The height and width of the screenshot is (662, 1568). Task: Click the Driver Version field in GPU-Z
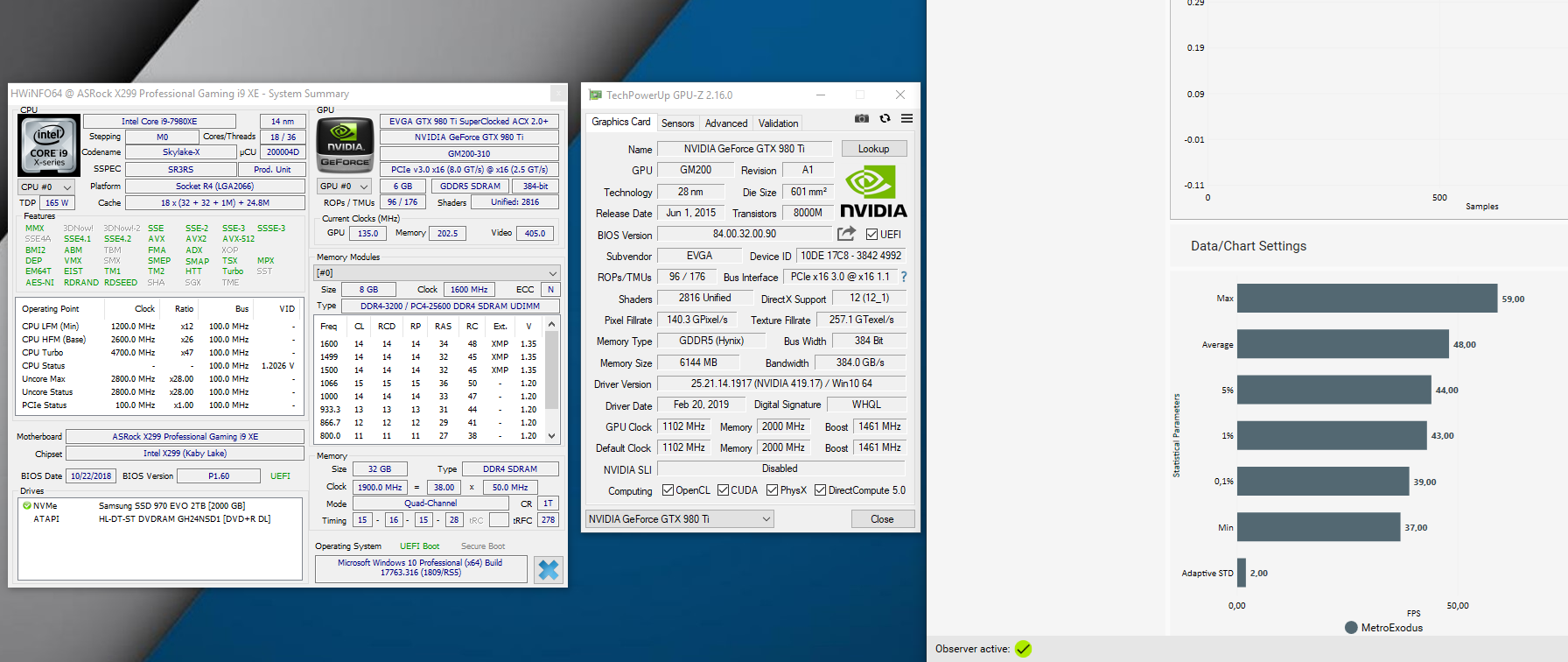click(x=781, y=384)
